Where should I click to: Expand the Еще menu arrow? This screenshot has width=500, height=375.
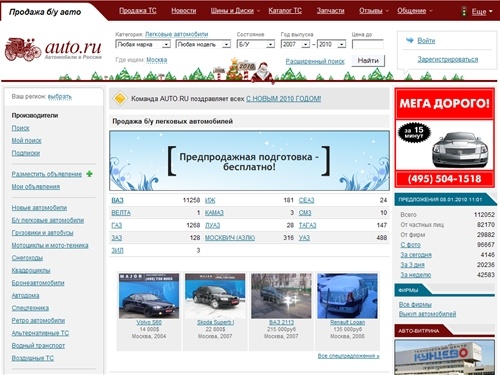tap(491, 11)
